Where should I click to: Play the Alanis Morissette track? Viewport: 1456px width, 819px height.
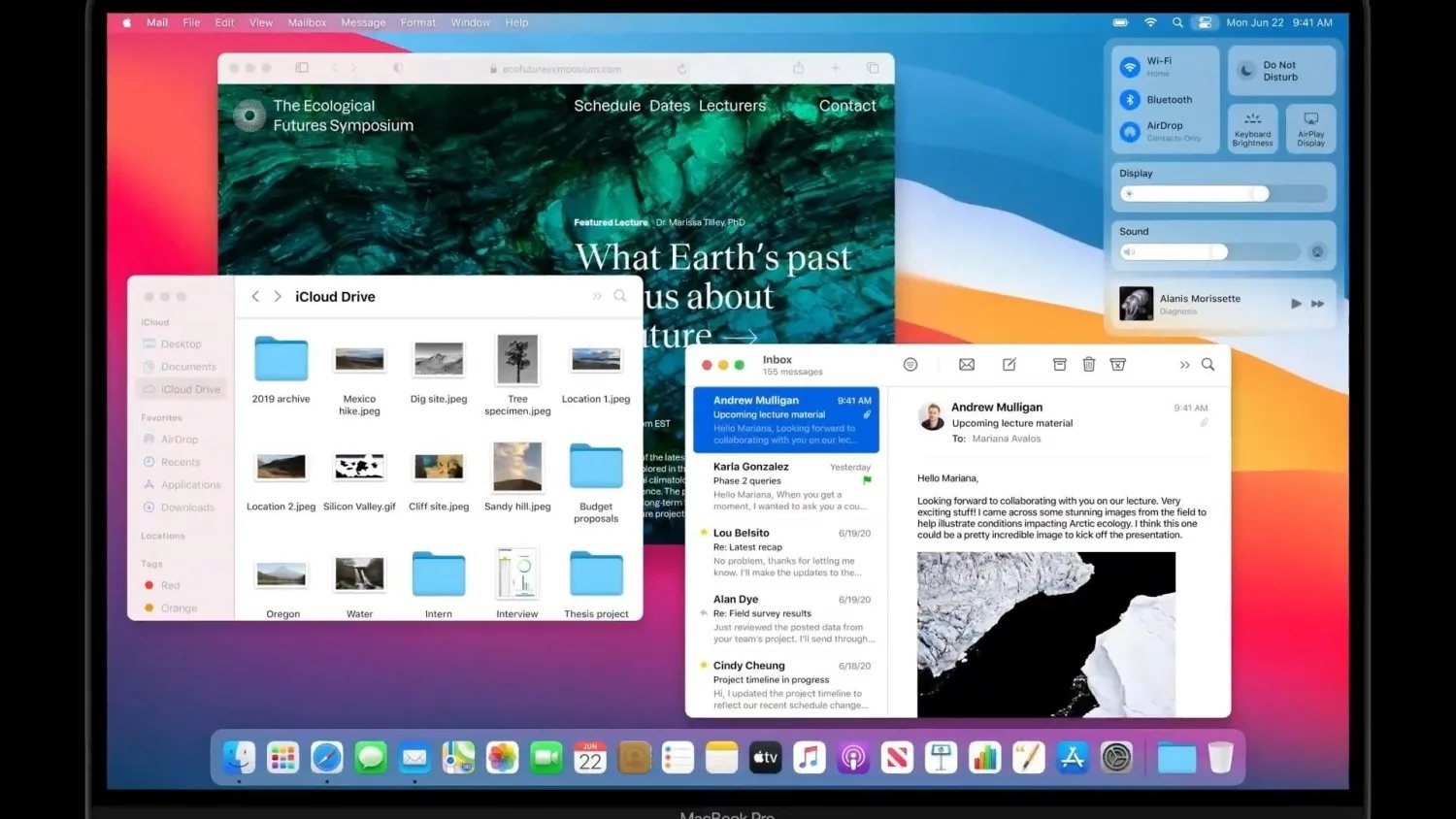click(1296, 304)
